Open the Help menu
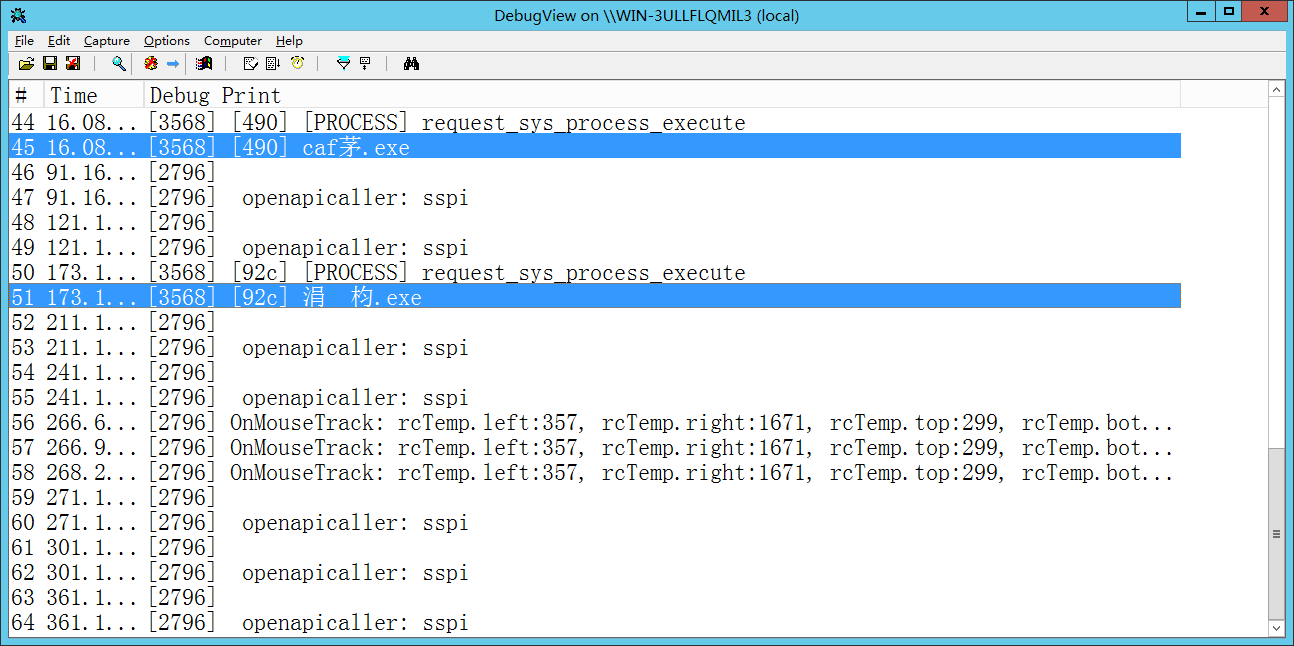 289,41
